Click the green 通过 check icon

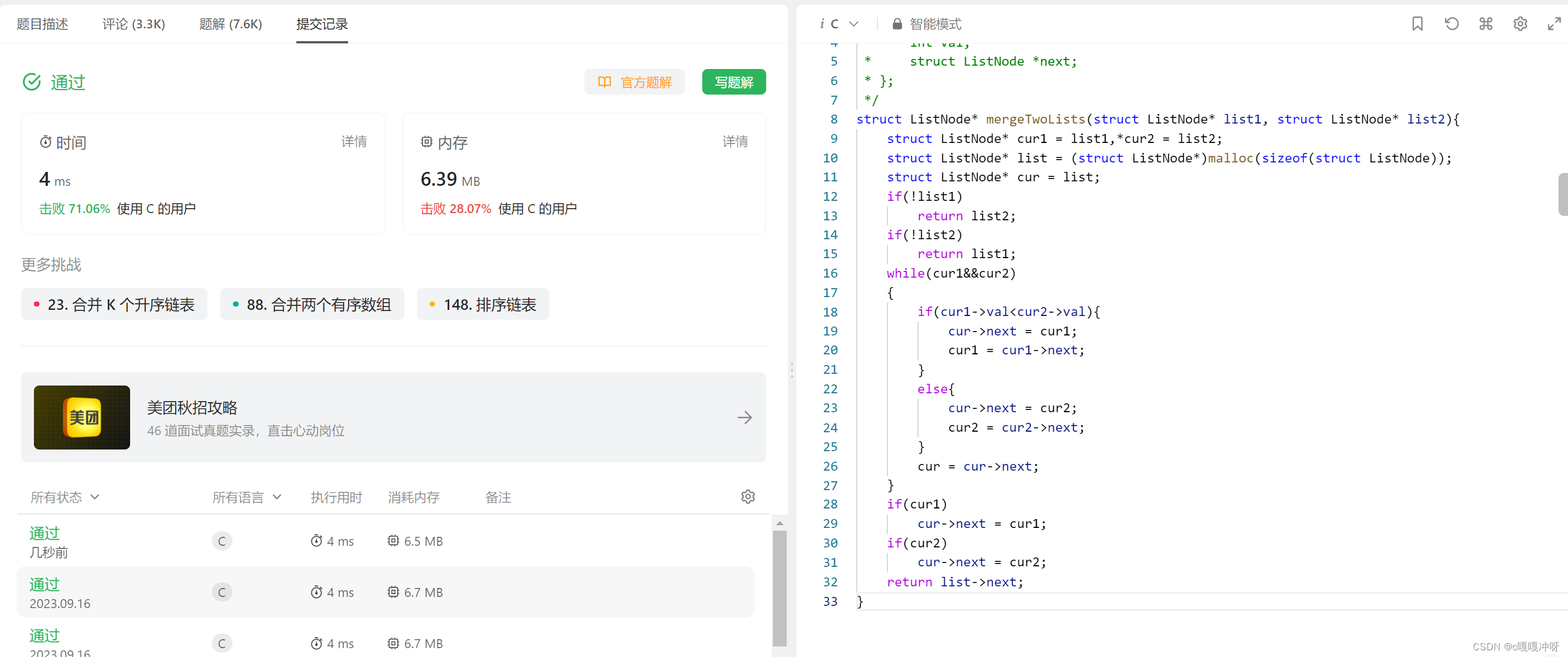[x=32, y=82]
